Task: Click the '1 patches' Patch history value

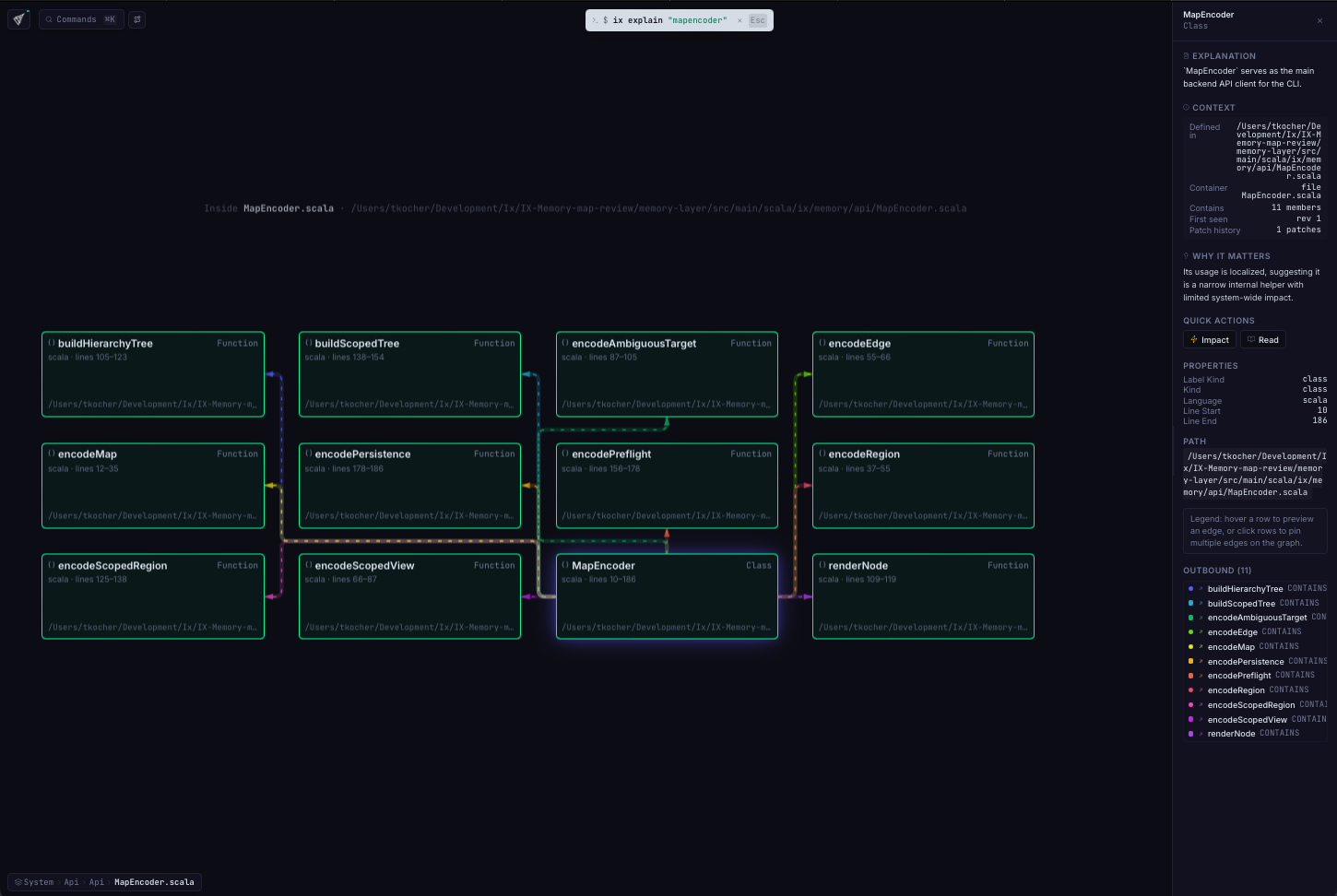Action: click(x=1298, y=230)
